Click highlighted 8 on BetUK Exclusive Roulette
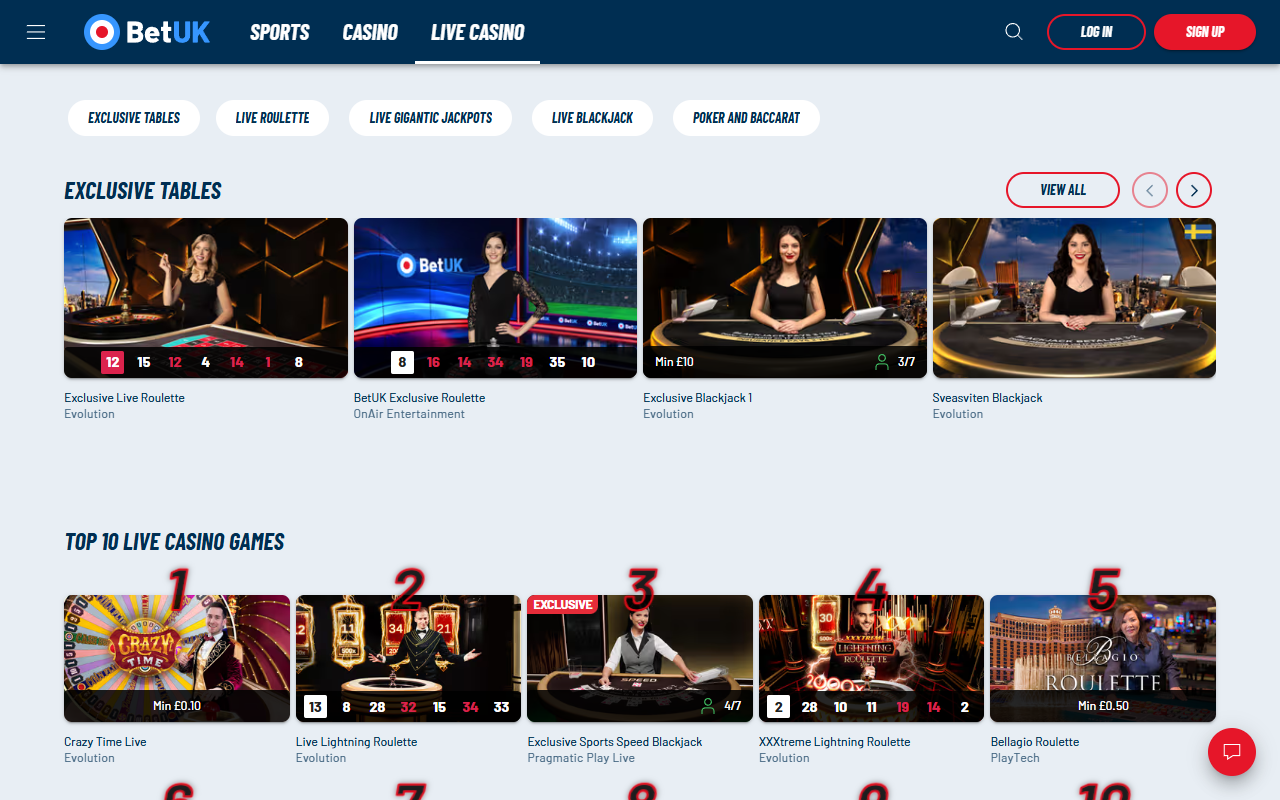 pyautogui.click(x=402, y=362)
